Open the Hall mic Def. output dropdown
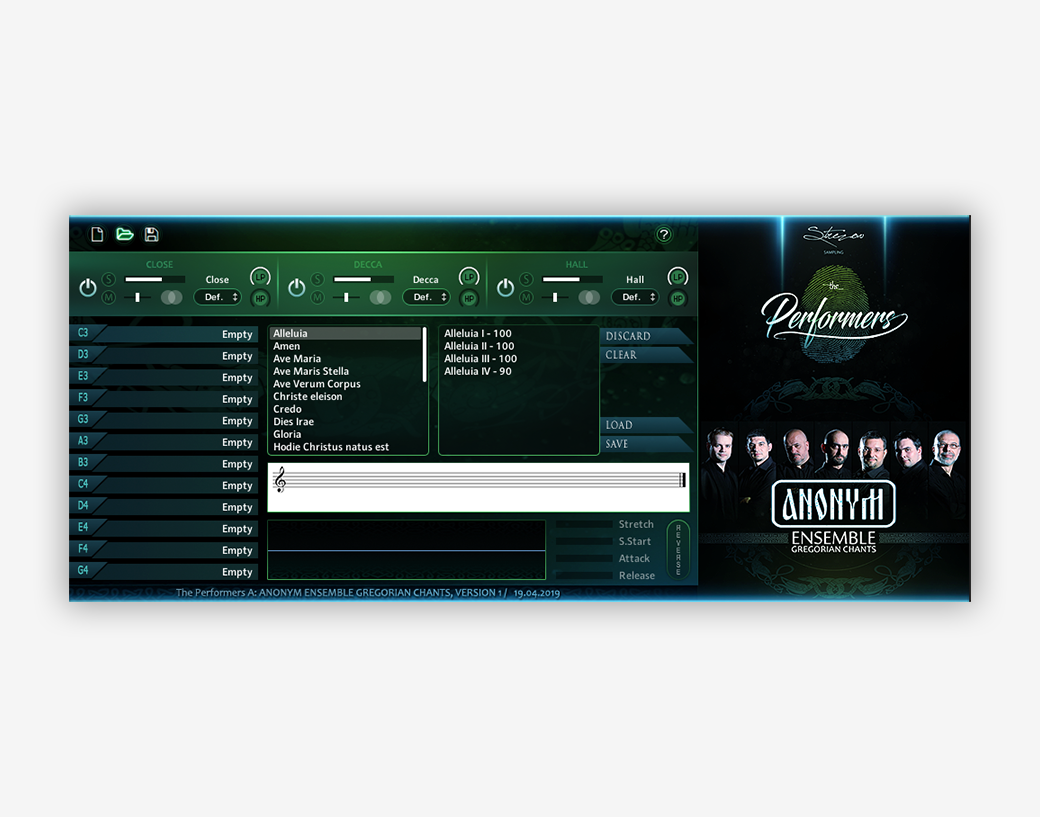This screenshot has width=1040, height=817. 635,297
